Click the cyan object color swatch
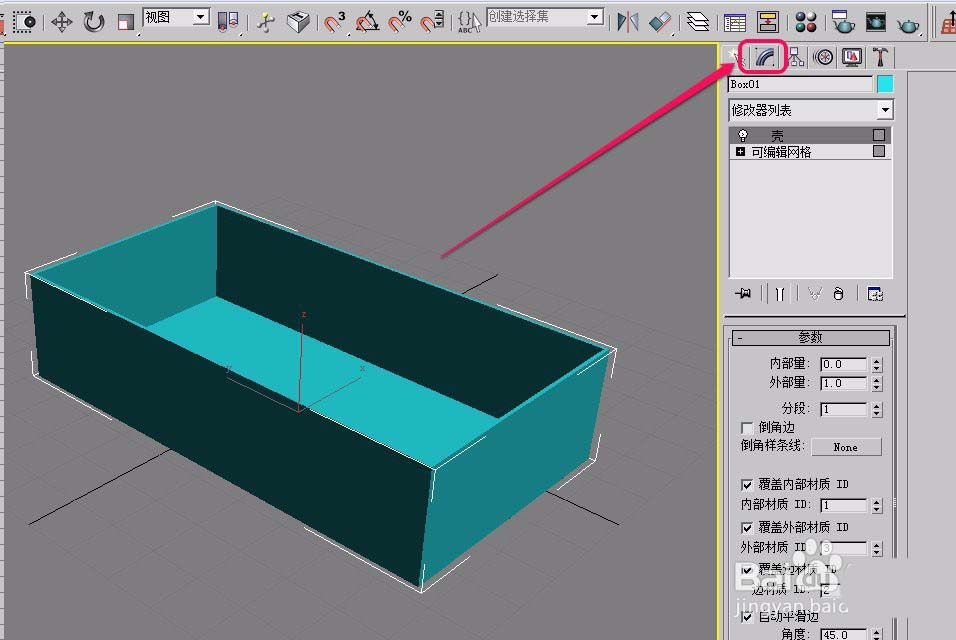 point(885,84)
